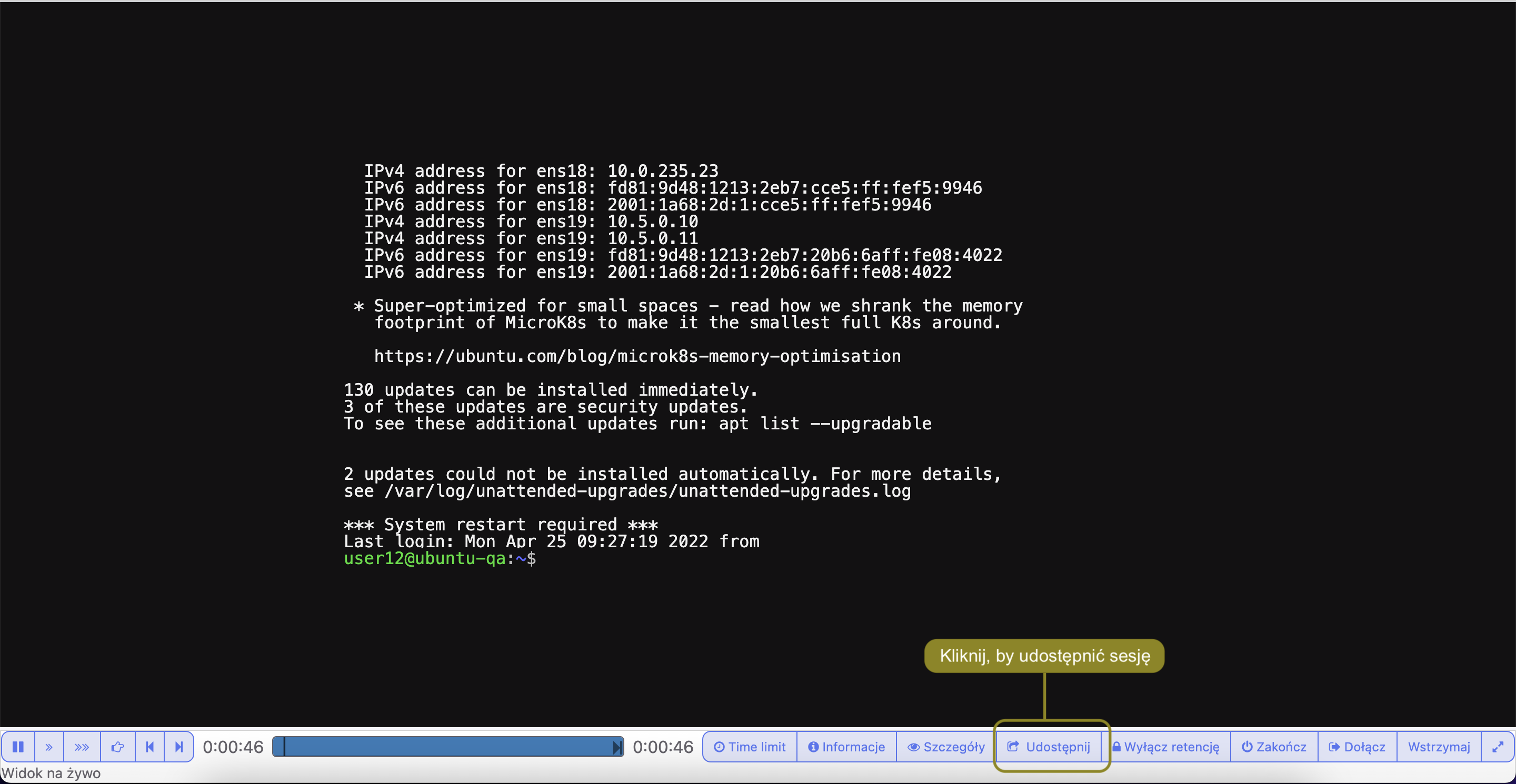1516x784 pixels.
Task: Join the session with Dołącz
Action: click(1357, 746)
